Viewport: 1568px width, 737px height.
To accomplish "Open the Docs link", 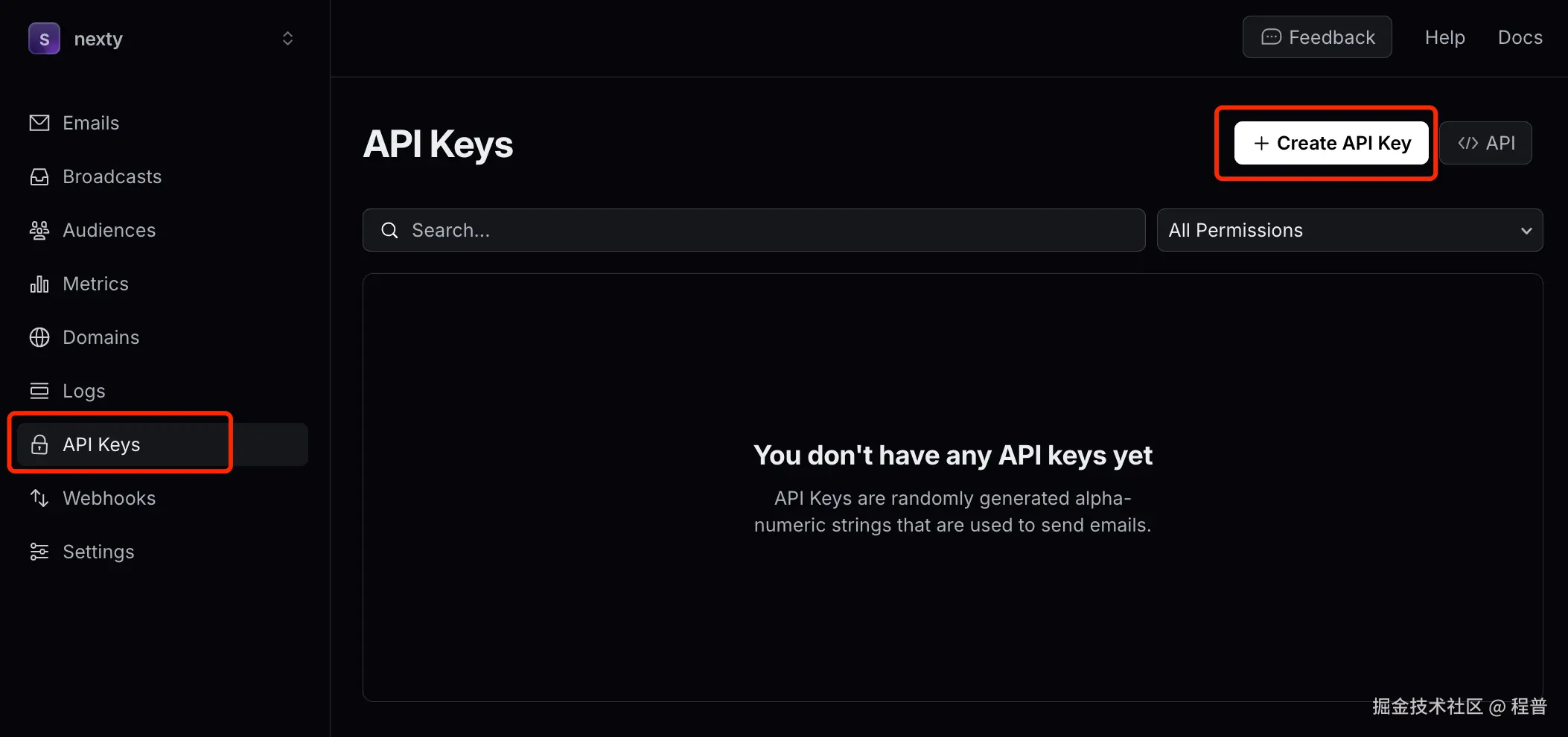I will [x=1520, y=37].
